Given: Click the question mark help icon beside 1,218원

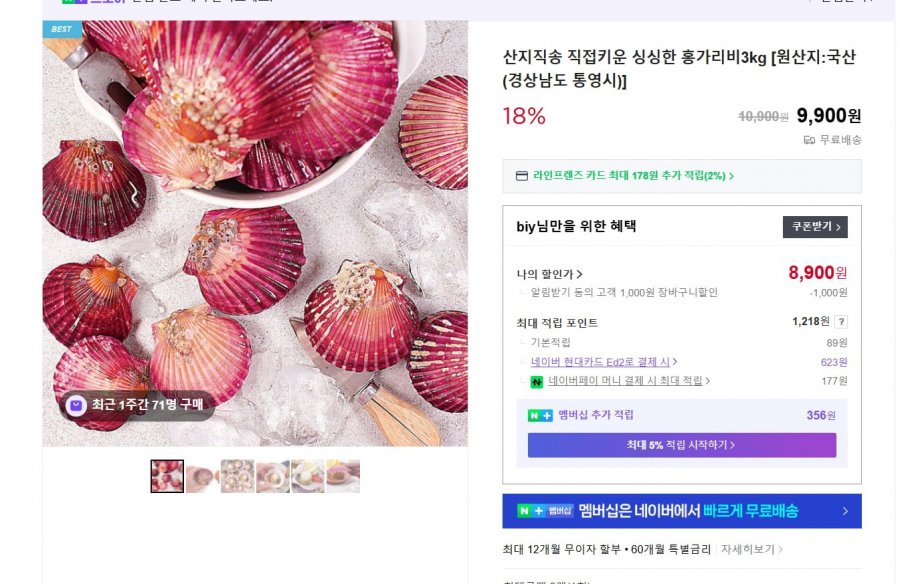Looking at the screenshot, I should click(841, 322).
